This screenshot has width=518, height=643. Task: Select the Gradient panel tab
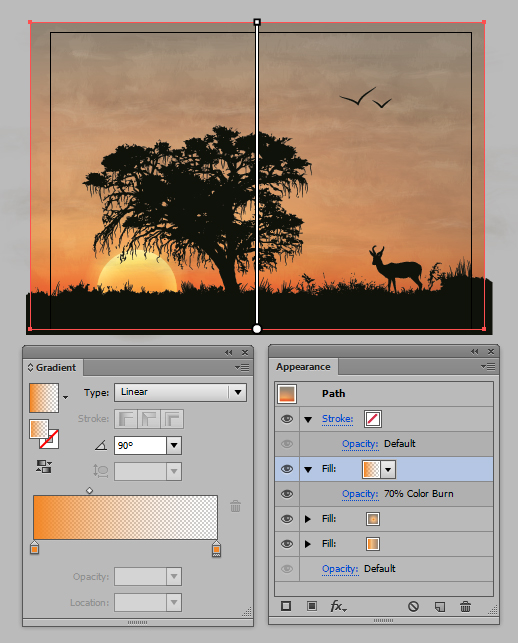[x=53, y=367]
